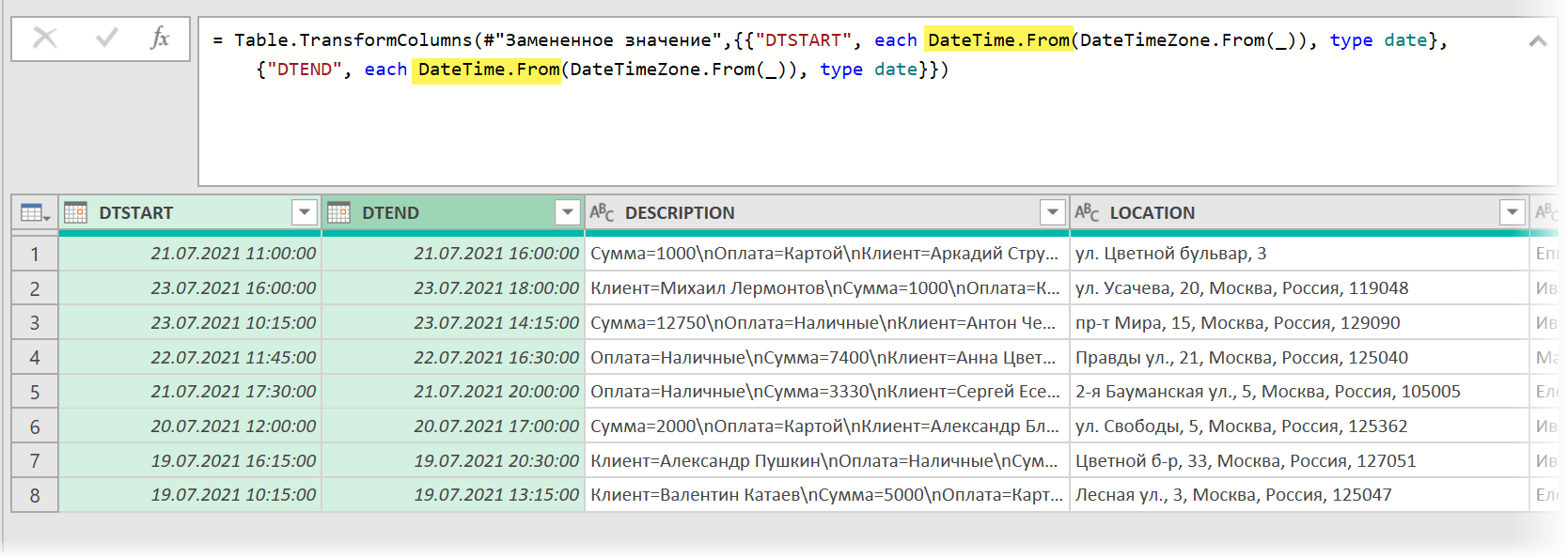This screenshot has height=558, width=1568.
Task: Cancel the formula edit with X icon
Action: point(45,39)
